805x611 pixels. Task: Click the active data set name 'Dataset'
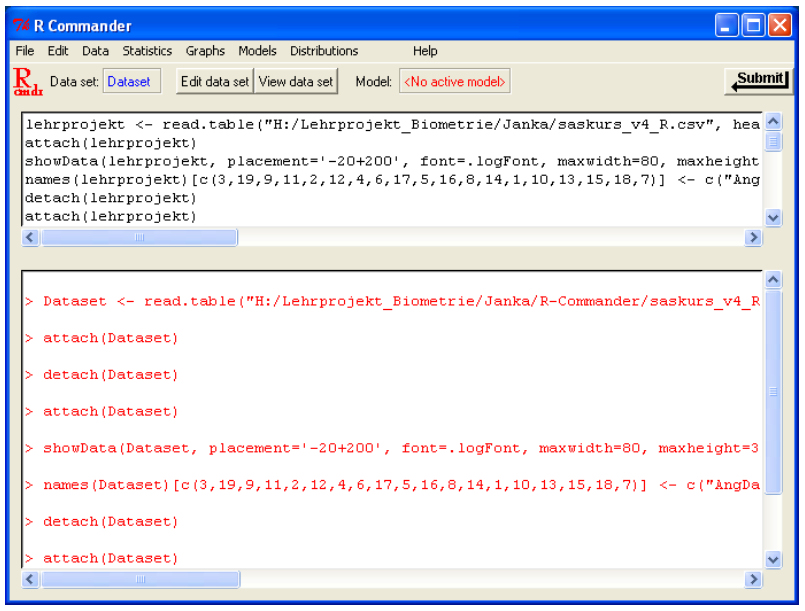129,82
